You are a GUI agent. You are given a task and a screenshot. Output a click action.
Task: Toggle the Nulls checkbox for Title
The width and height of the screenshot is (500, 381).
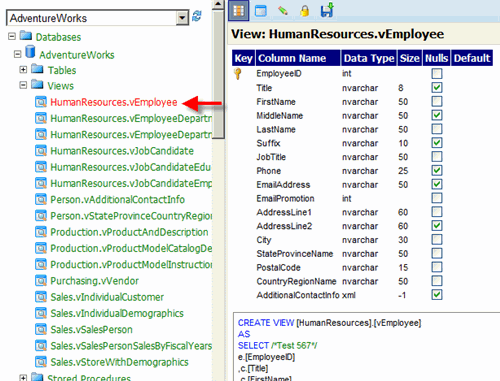[x=437, y=88]
